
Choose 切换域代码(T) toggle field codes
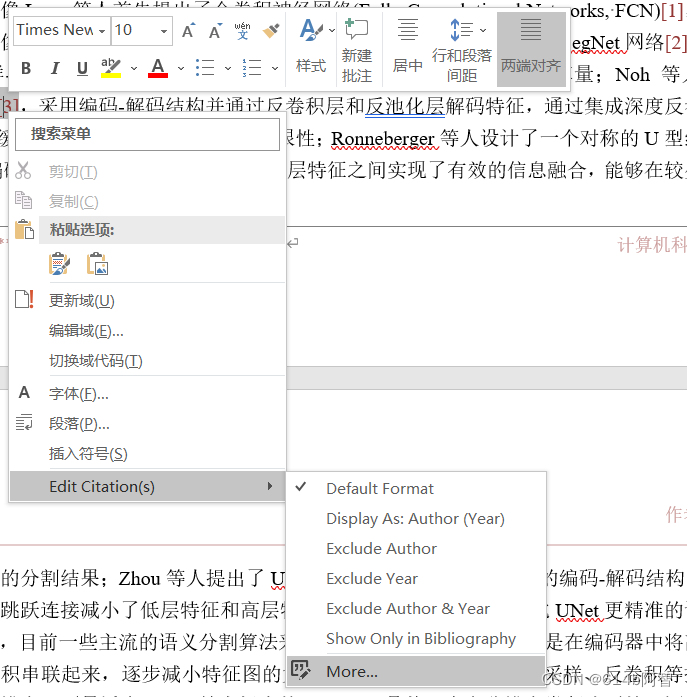coord(147,361)
